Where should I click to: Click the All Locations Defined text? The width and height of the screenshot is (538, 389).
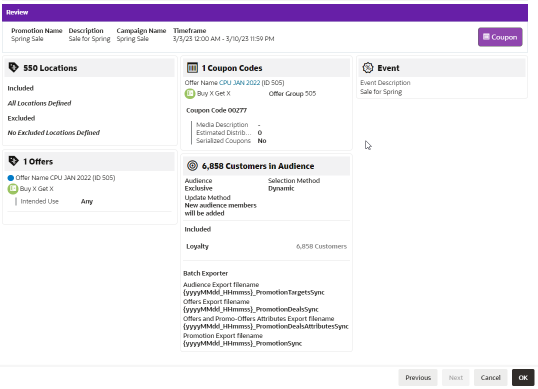pos(39,103)
